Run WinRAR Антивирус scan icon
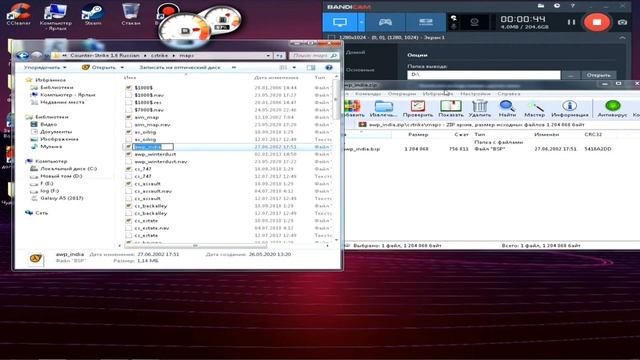640x360 pixels. (x=612, y=109)
